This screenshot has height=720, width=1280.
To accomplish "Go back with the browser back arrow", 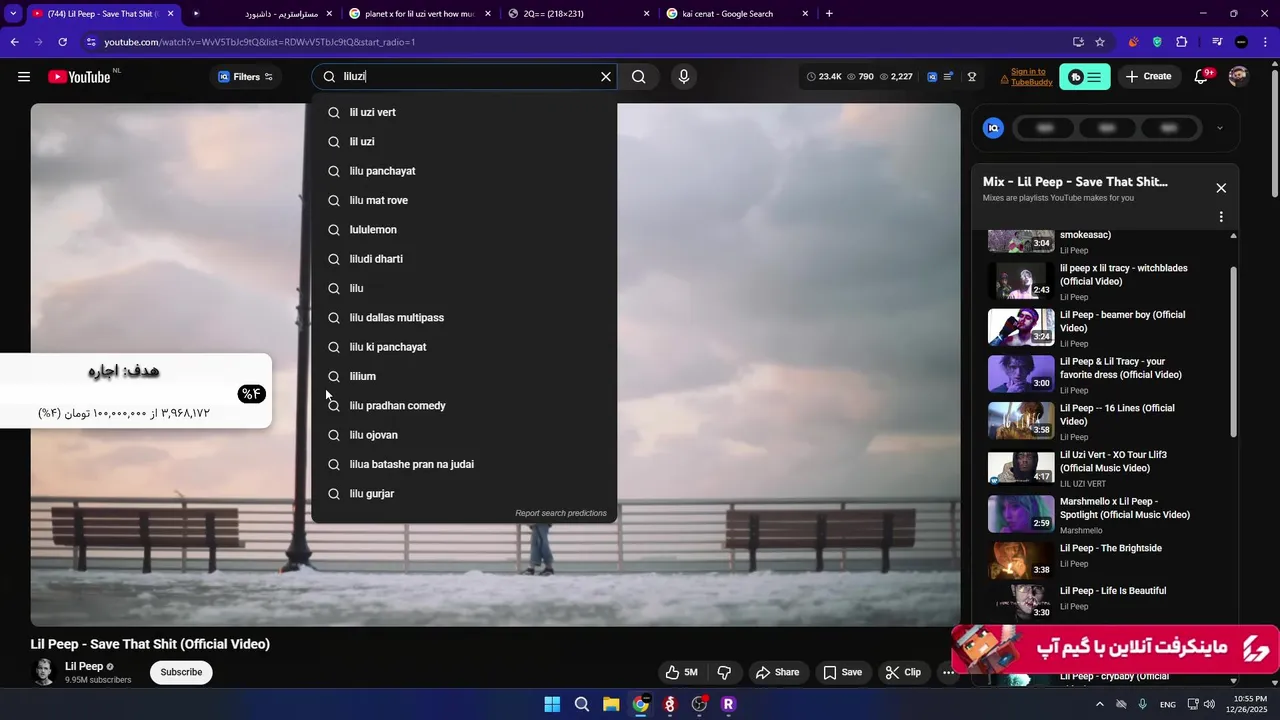I will (x=14, y=42).
